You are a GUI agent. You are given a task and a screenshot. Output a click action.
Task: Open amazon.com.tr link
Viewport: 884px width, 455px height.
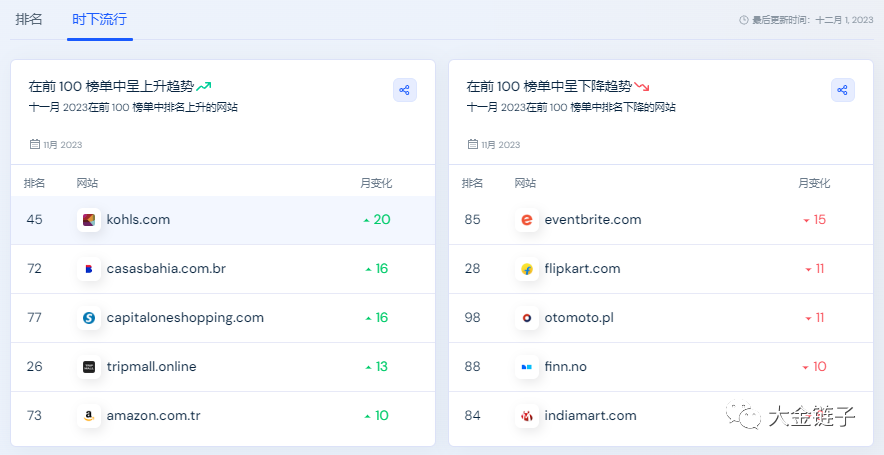153,416
